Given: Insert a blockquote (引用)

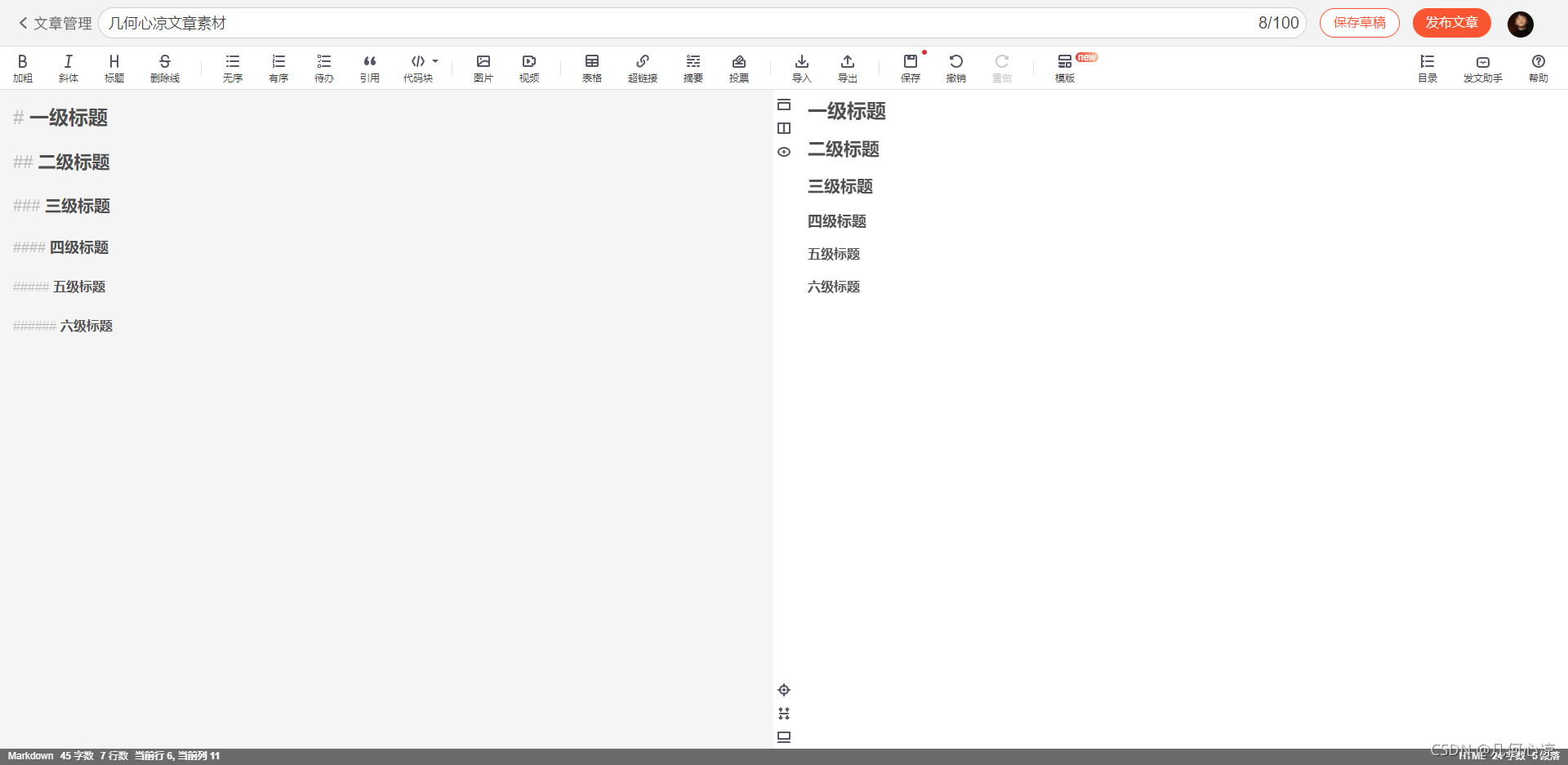Looking at the screenshot, I should coord(370,69).
